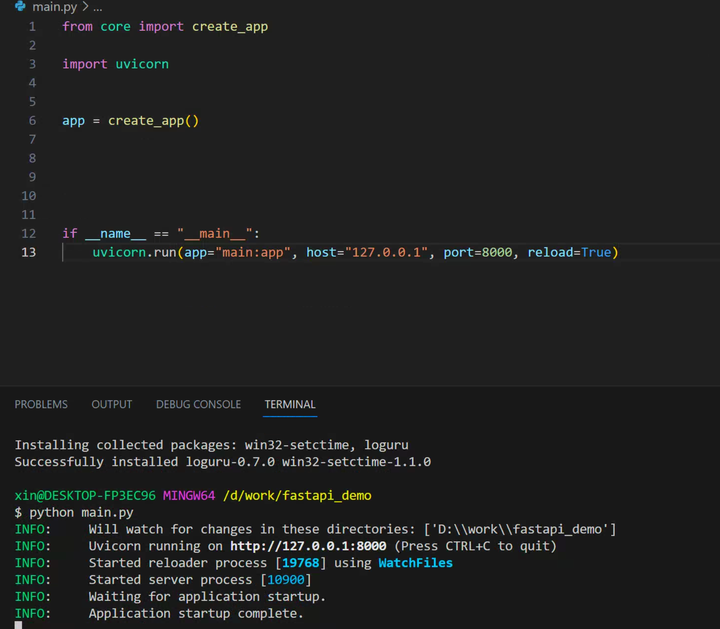Click 'WatchFiles' in terminal output
The height and width of the screenshot is (629, 720).
pyautogui.click(x=416, y=563)
